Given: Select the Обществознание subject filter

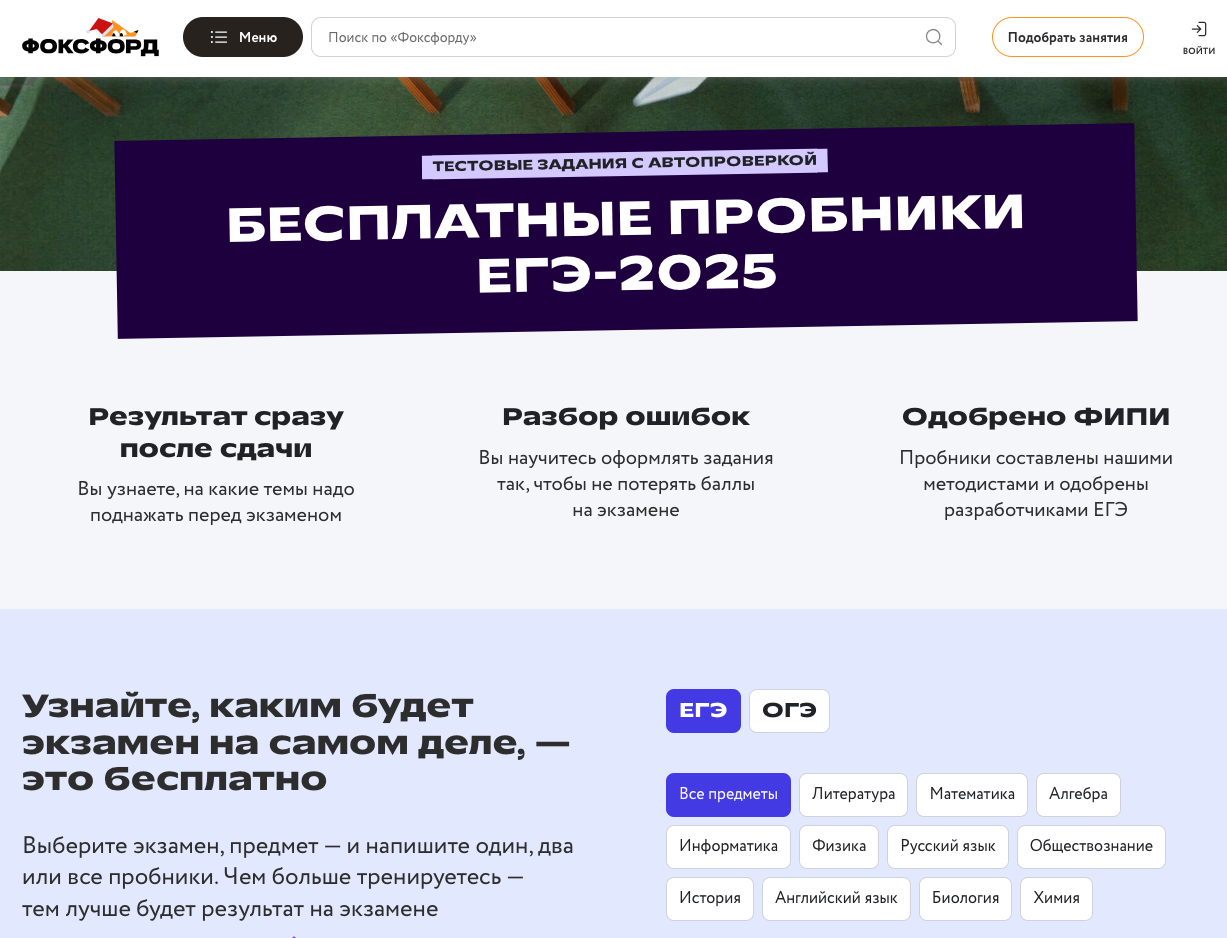Looking at the screenshot, I should click(x=1091, y=847).
